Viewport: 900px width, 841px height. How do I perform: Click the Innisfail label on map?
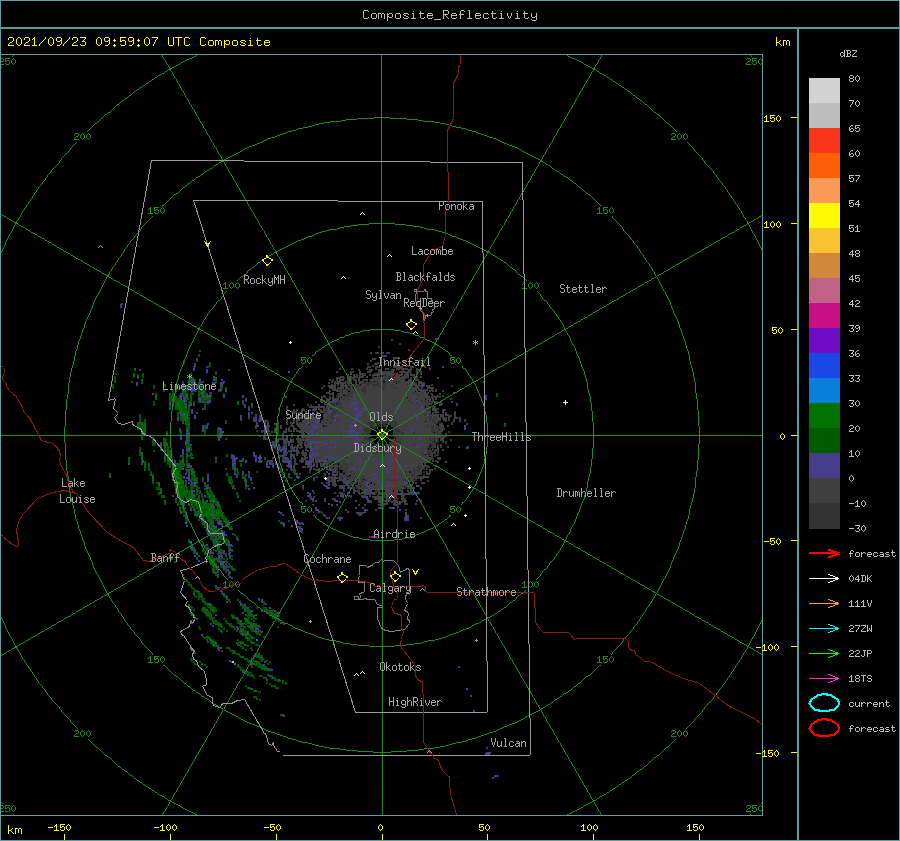(404, 362)
